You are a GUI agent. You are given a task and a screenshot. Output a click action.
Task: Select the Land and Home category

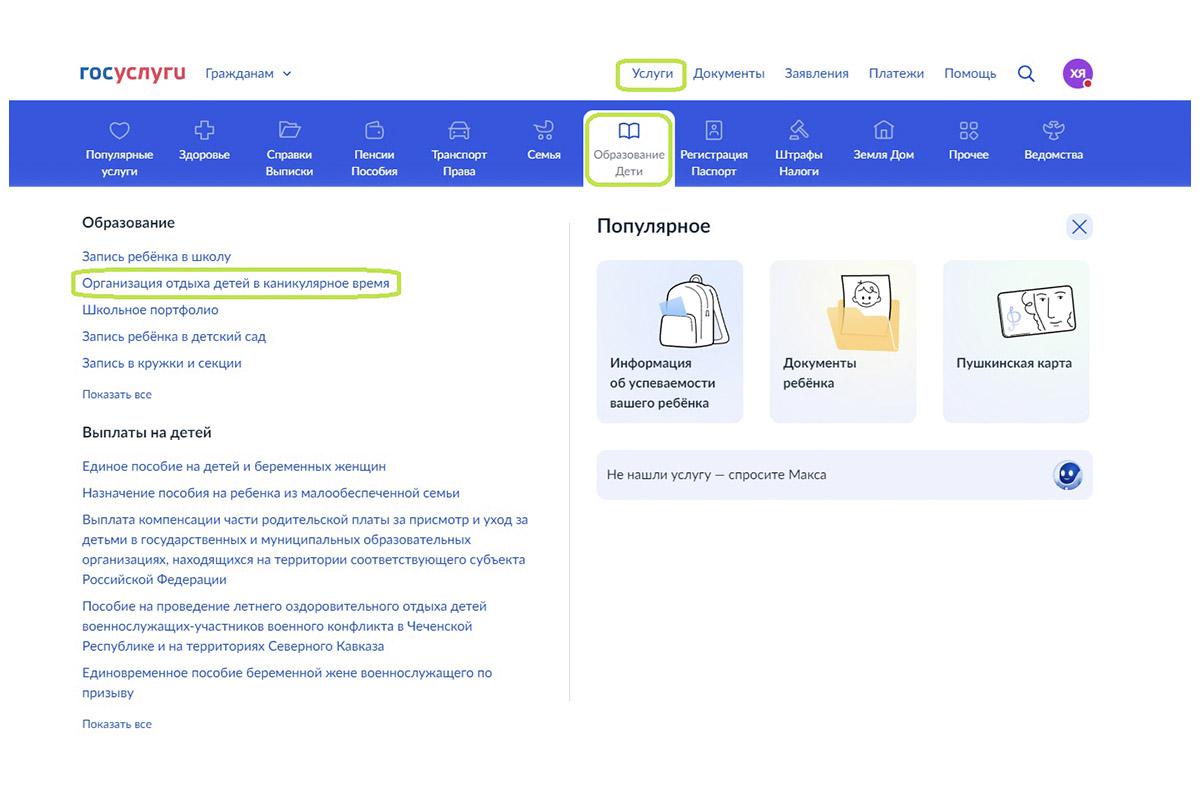point(883,142)
